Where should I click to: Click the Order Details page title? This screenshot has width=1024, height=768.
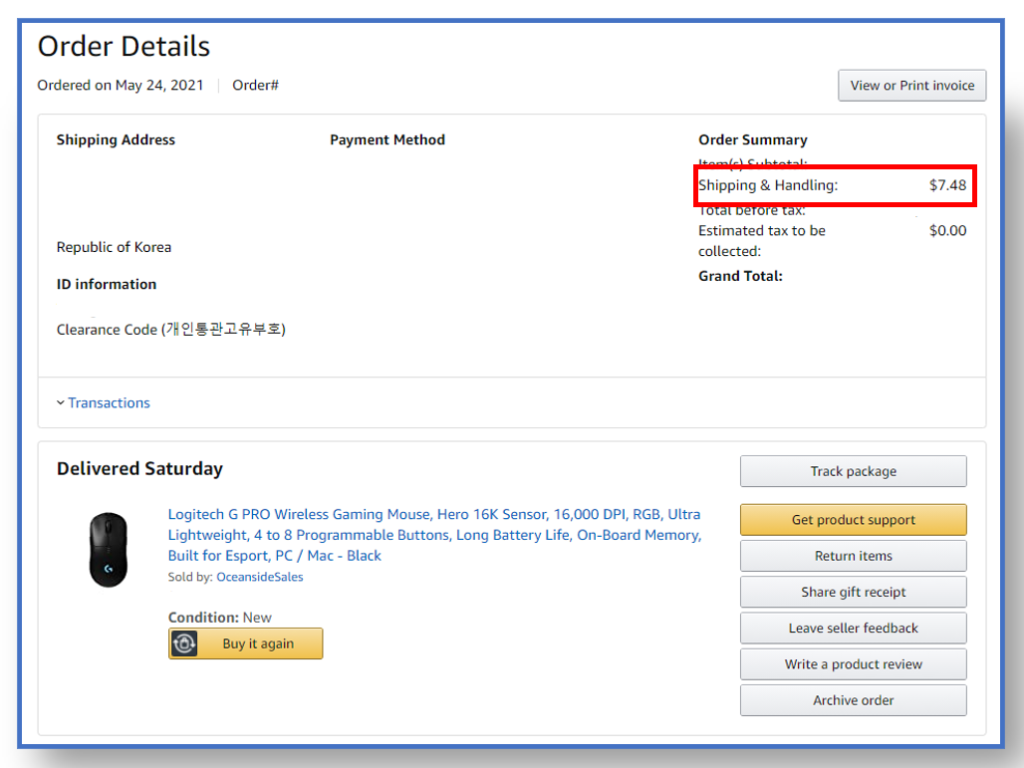click(124, 46)
